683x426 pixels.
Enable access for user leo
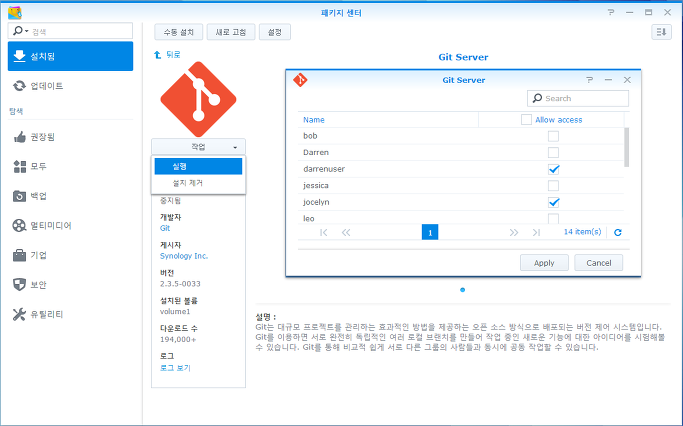click(x=553, y=218)
